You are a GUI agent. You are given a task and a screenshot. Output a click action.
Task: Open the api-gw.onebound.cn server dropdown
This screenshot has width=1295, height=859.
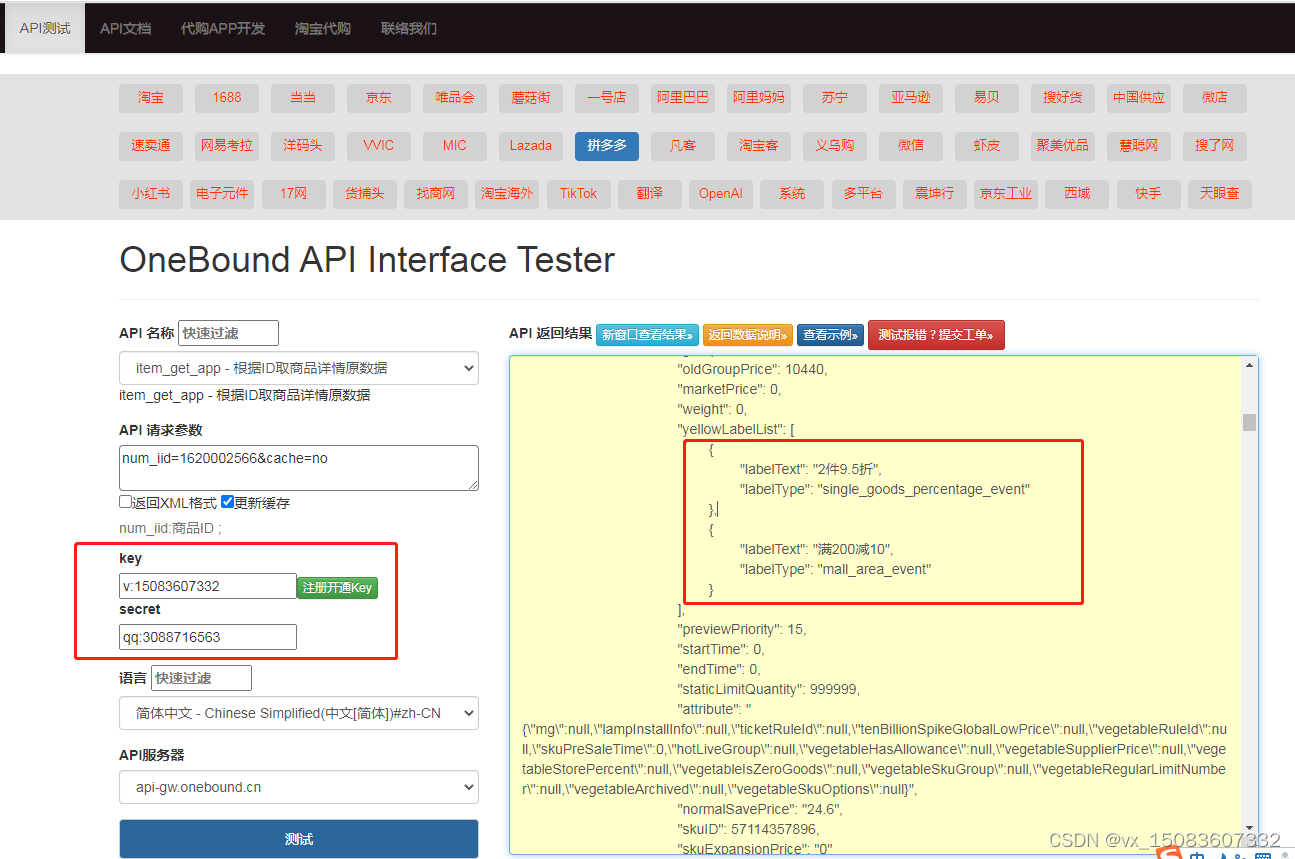tap(299, 787)
